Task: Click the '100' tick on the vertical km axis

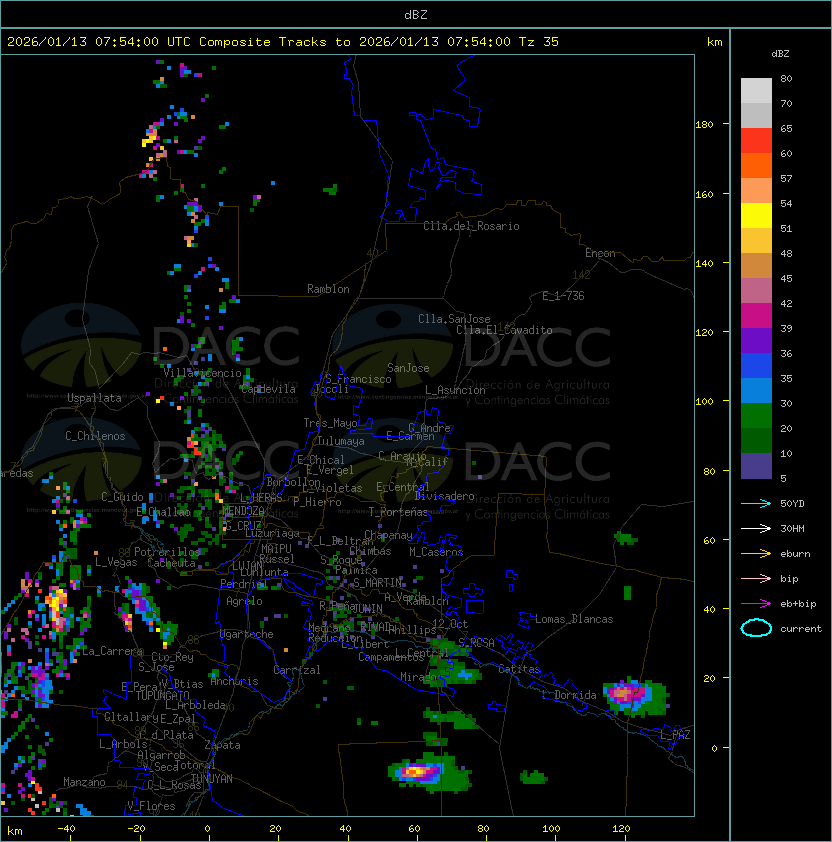Action: 704,402
